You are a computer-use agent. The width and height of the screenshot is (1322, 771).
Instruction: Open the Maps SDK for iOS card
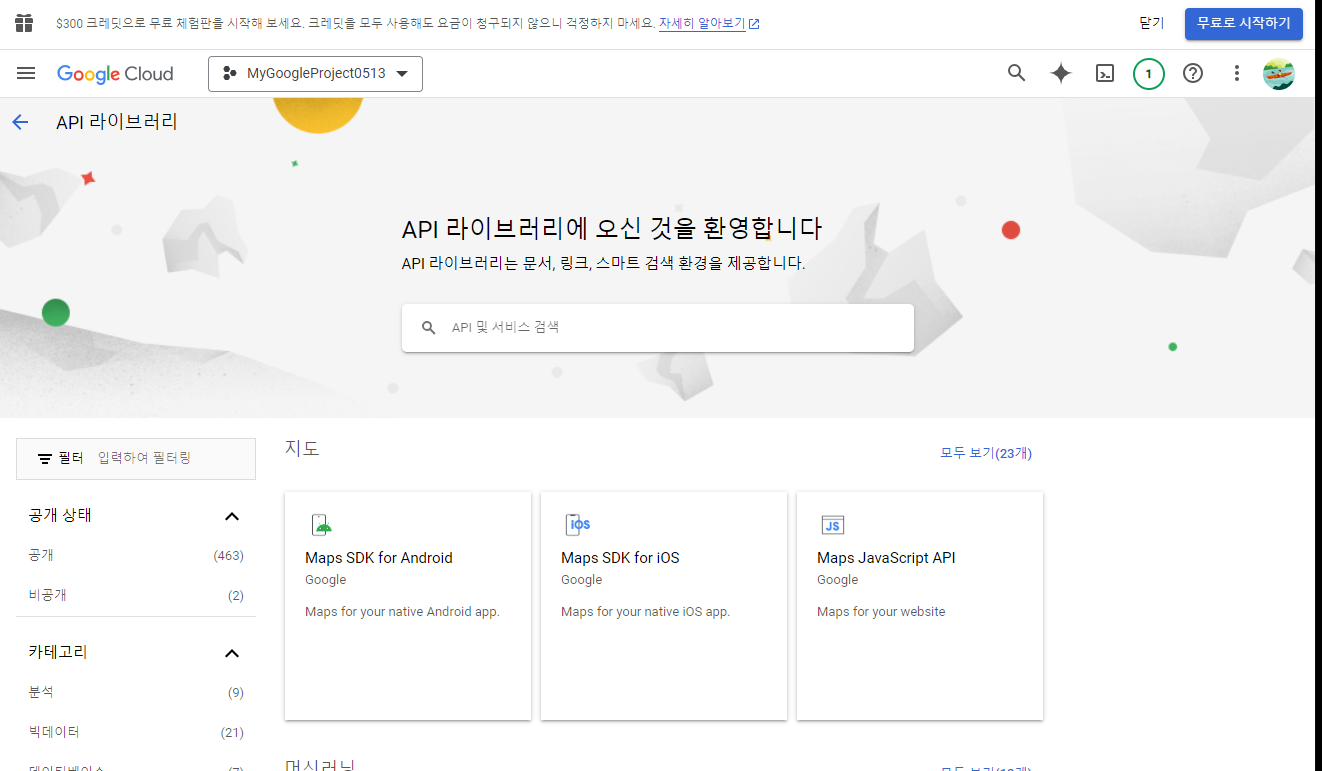tap(664, 605)
